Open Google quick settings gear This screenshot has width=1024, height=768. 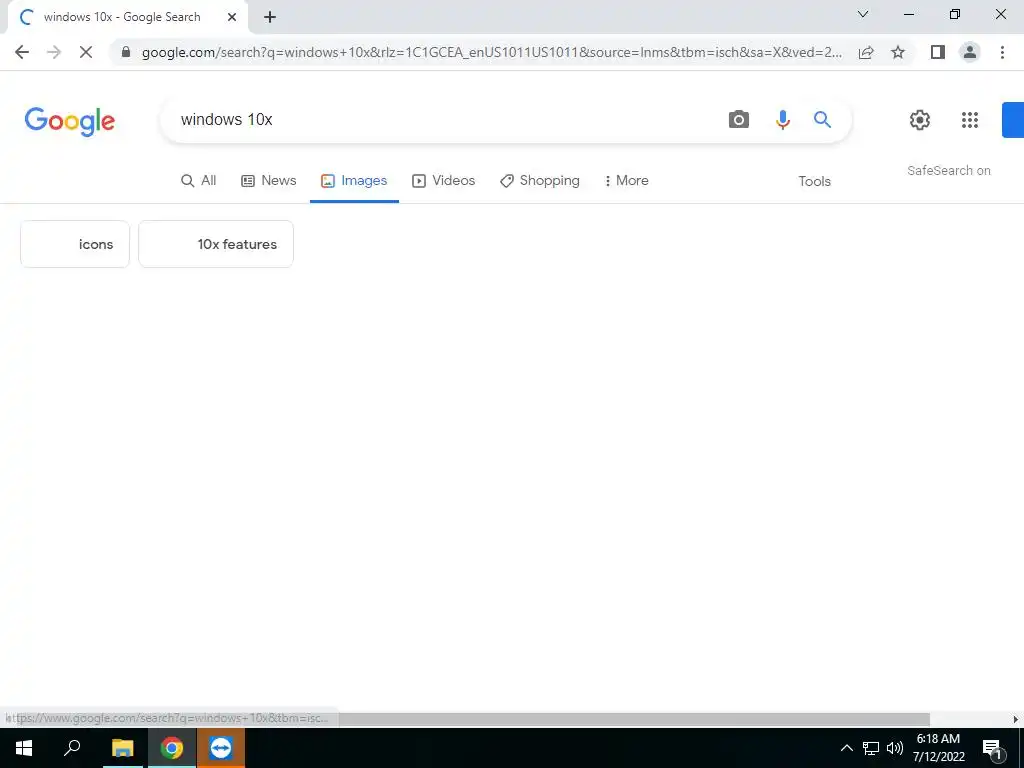(920, 120)
